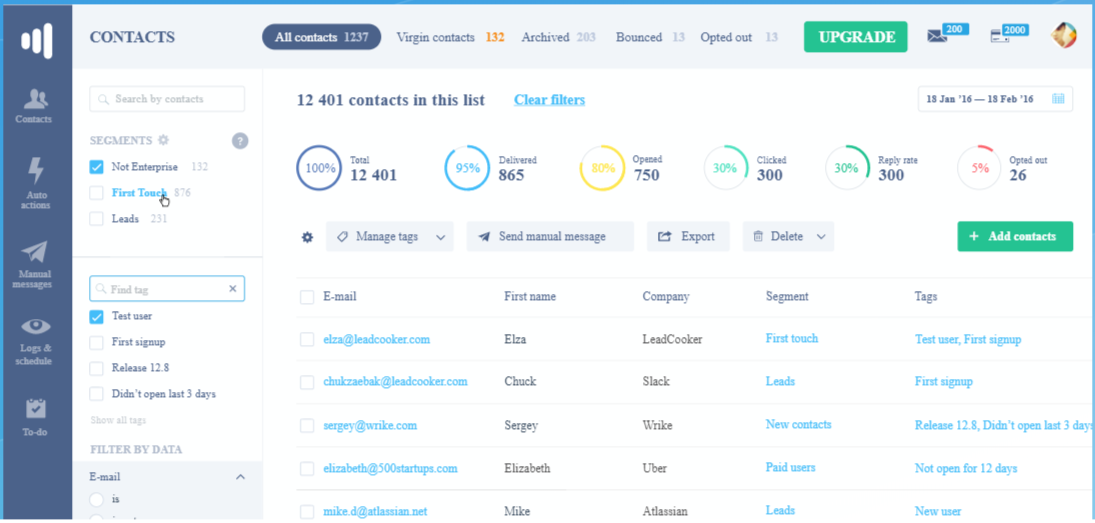Screen dimensions: 1095x523
Task: Check the Leads segment checkbox
Action: pos(96,219)
